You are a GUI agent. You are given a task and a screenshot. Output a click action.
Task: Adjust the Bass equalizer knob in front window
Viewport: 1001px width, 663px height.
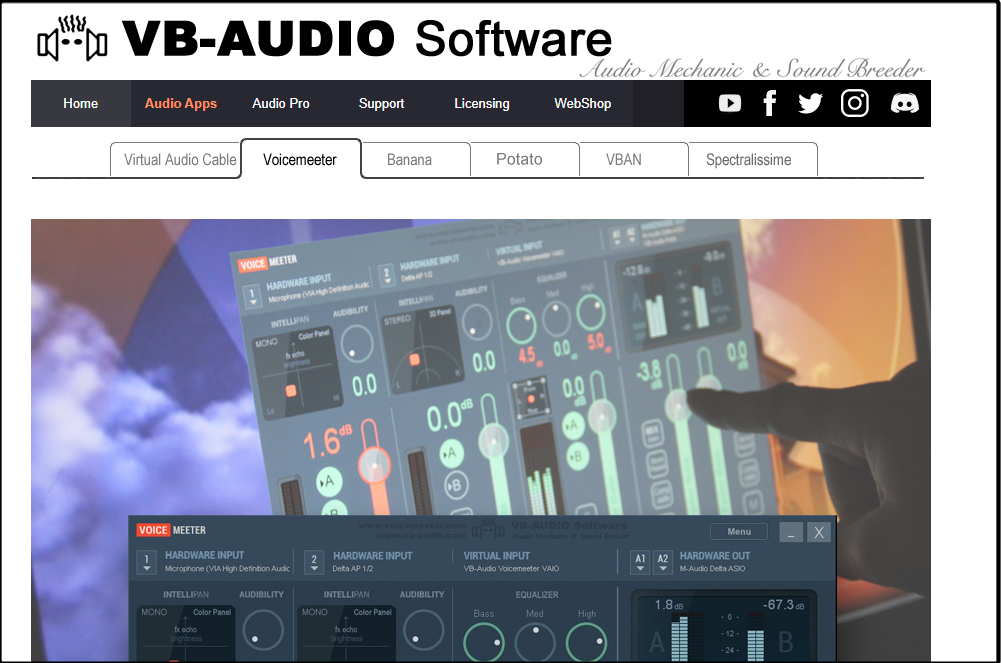483,643
